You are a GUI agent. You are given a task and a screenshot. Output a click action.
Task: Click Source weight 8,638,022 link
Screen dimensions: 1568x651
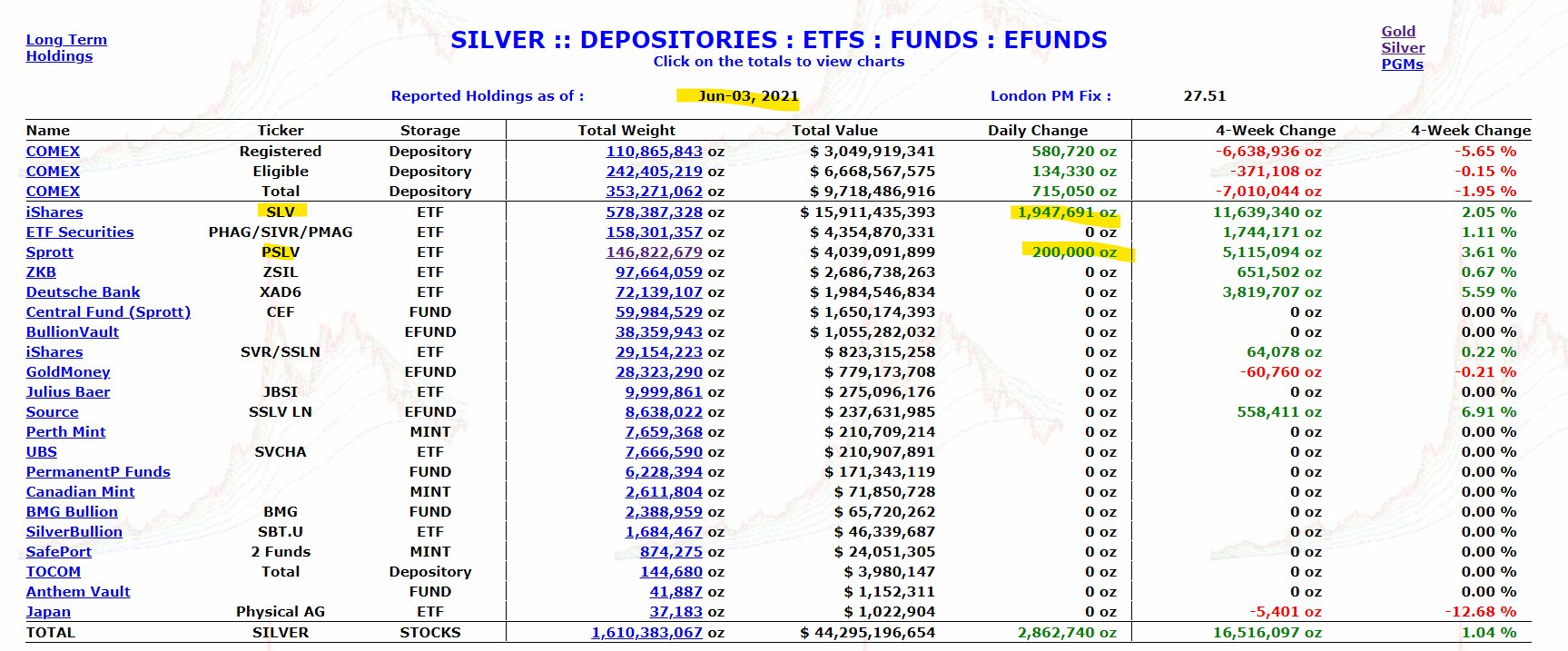[664, 411]
